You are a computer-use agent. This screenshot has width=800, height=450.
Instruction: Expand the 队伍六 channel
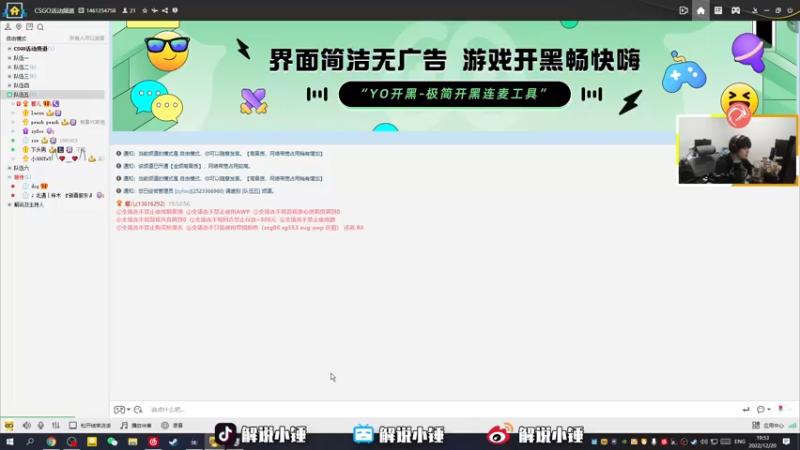(x=9, y=168)
